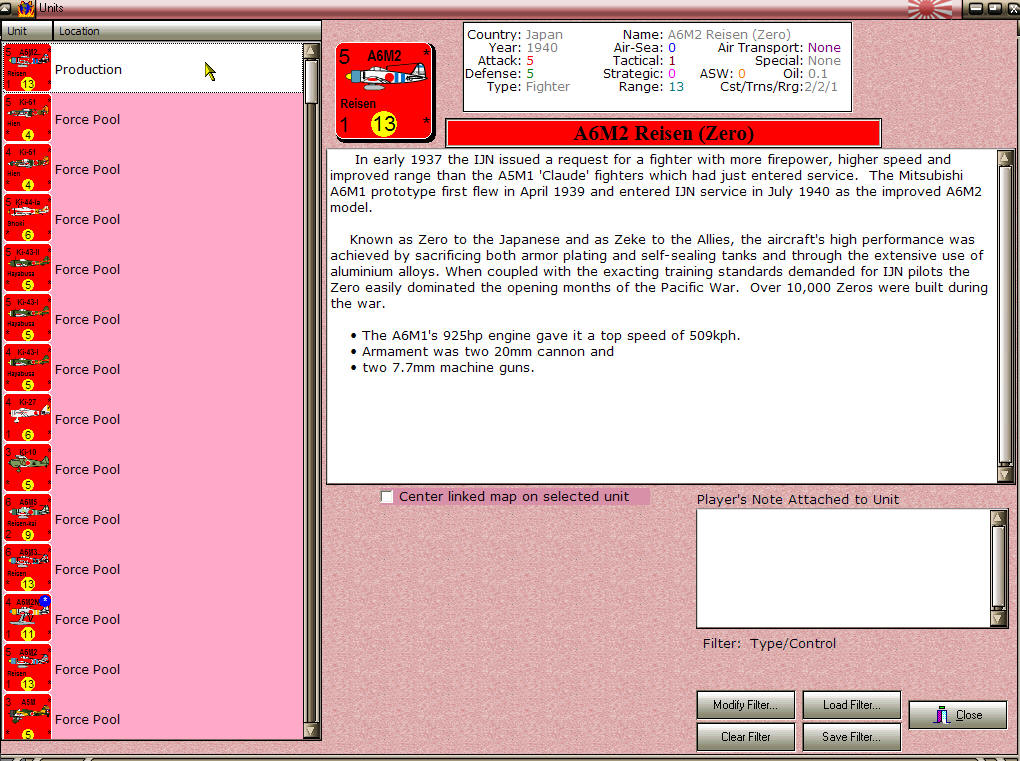This screenshot has height=761, width=1020.
Task: Select the Ki-27 fighter unit counter
Action: click(27, 418)
